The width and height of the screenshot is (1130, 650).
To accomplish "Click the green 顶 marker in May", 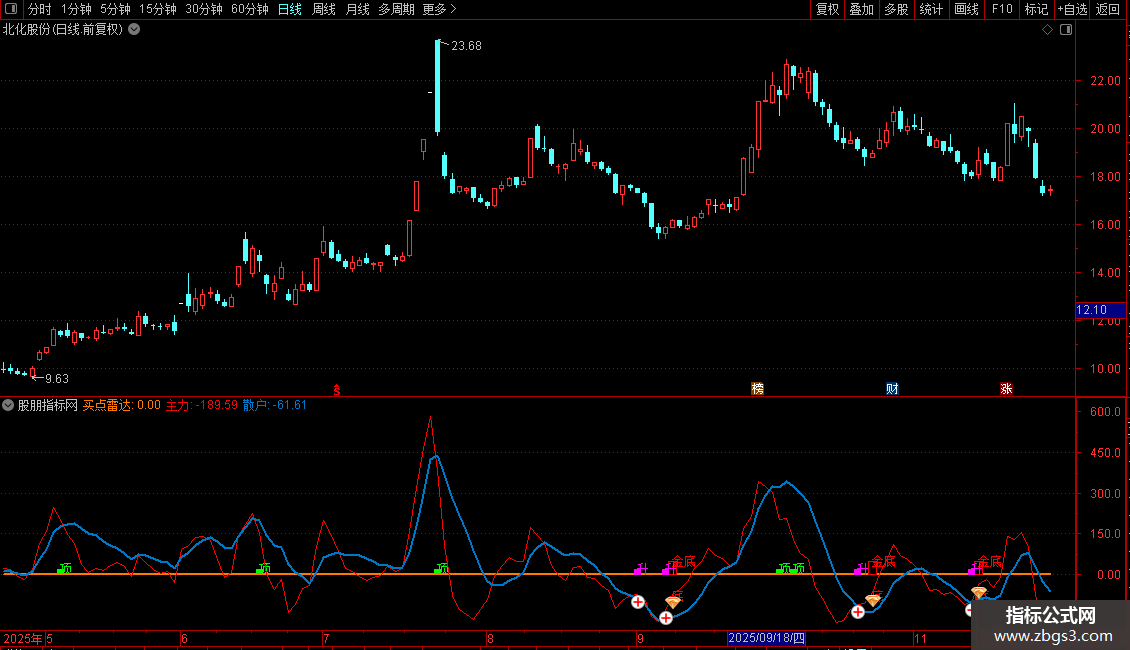I will (65, 569).
